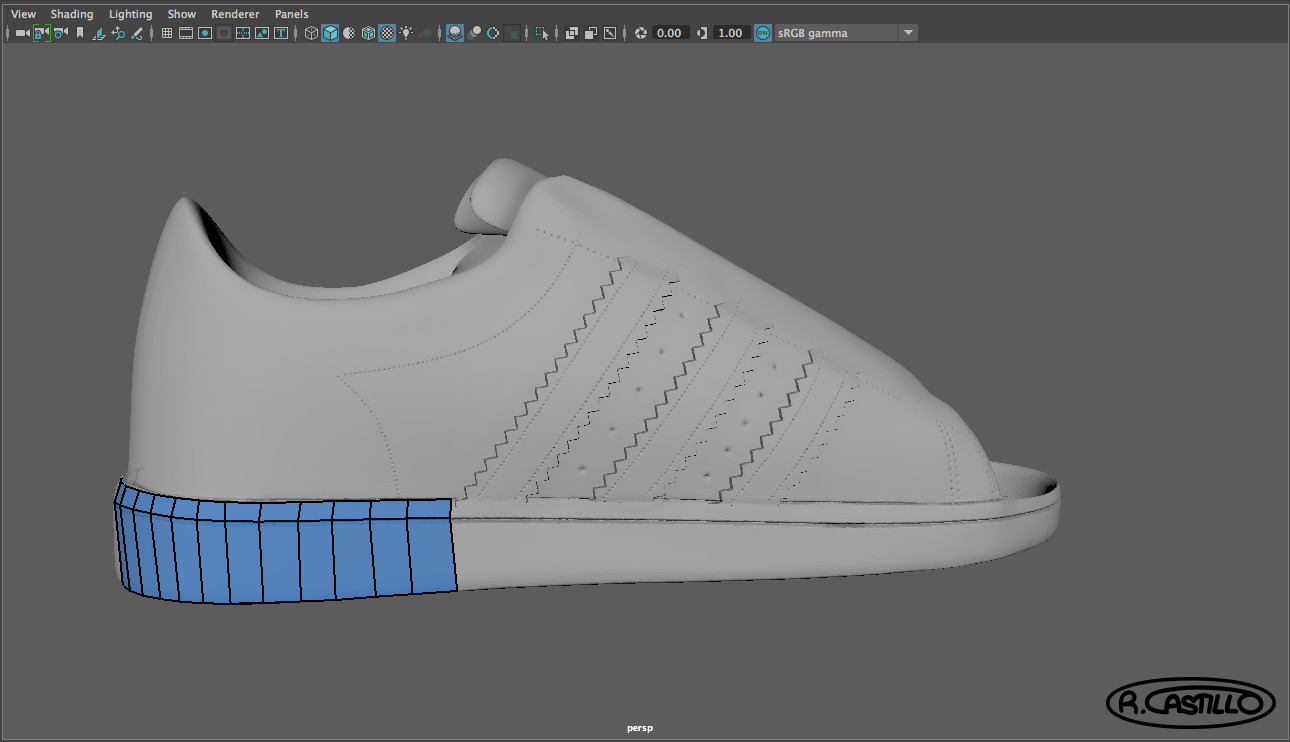1290x742 pixels.
Task: Click Use All Lights bulb icon
Action: click(406, 33)
